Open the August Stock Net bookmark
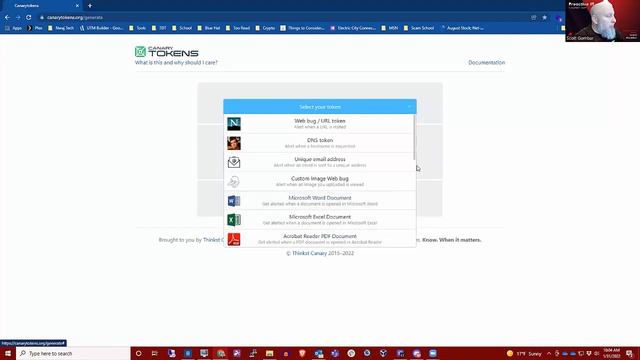The width and height of the screenshot is (640, 360). (x=462, y=28)
